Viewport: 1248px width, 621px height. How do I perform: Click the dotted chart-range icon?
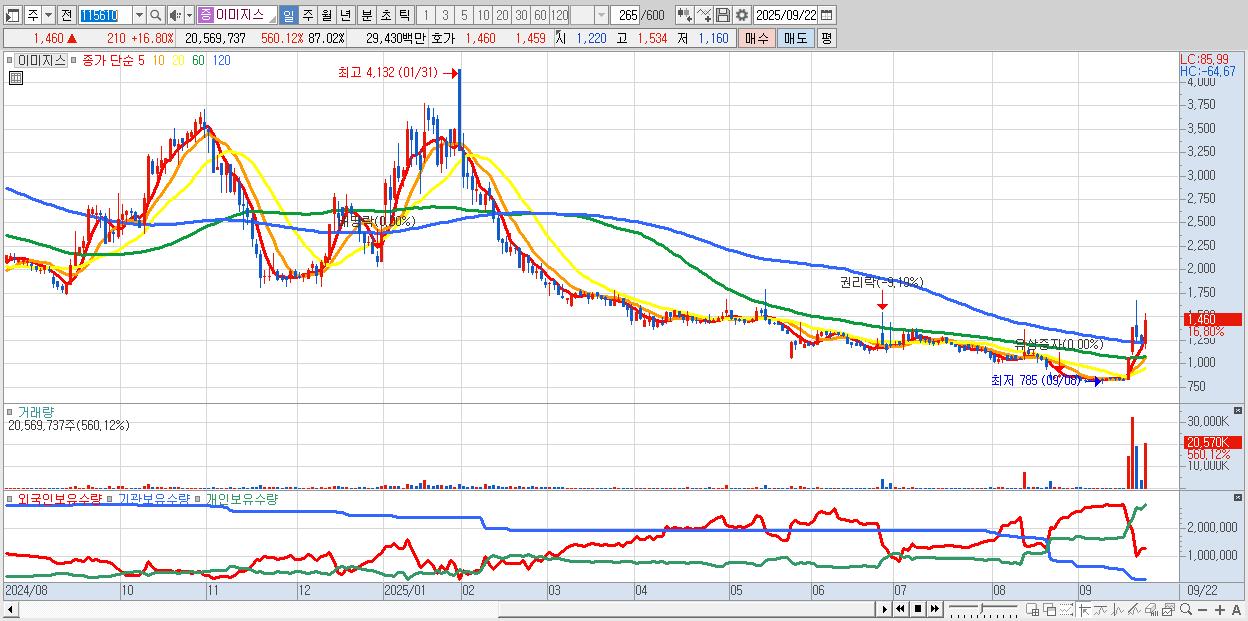(x=1066, y=609)
